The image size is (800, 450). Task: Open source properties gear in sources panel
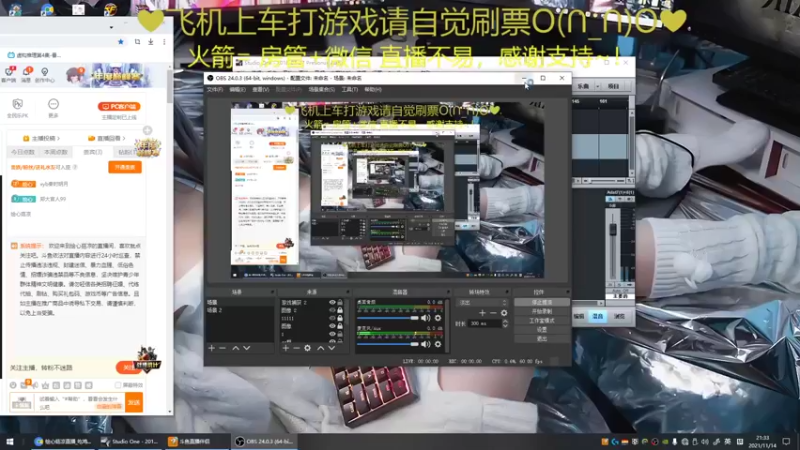tap(308, 348)
